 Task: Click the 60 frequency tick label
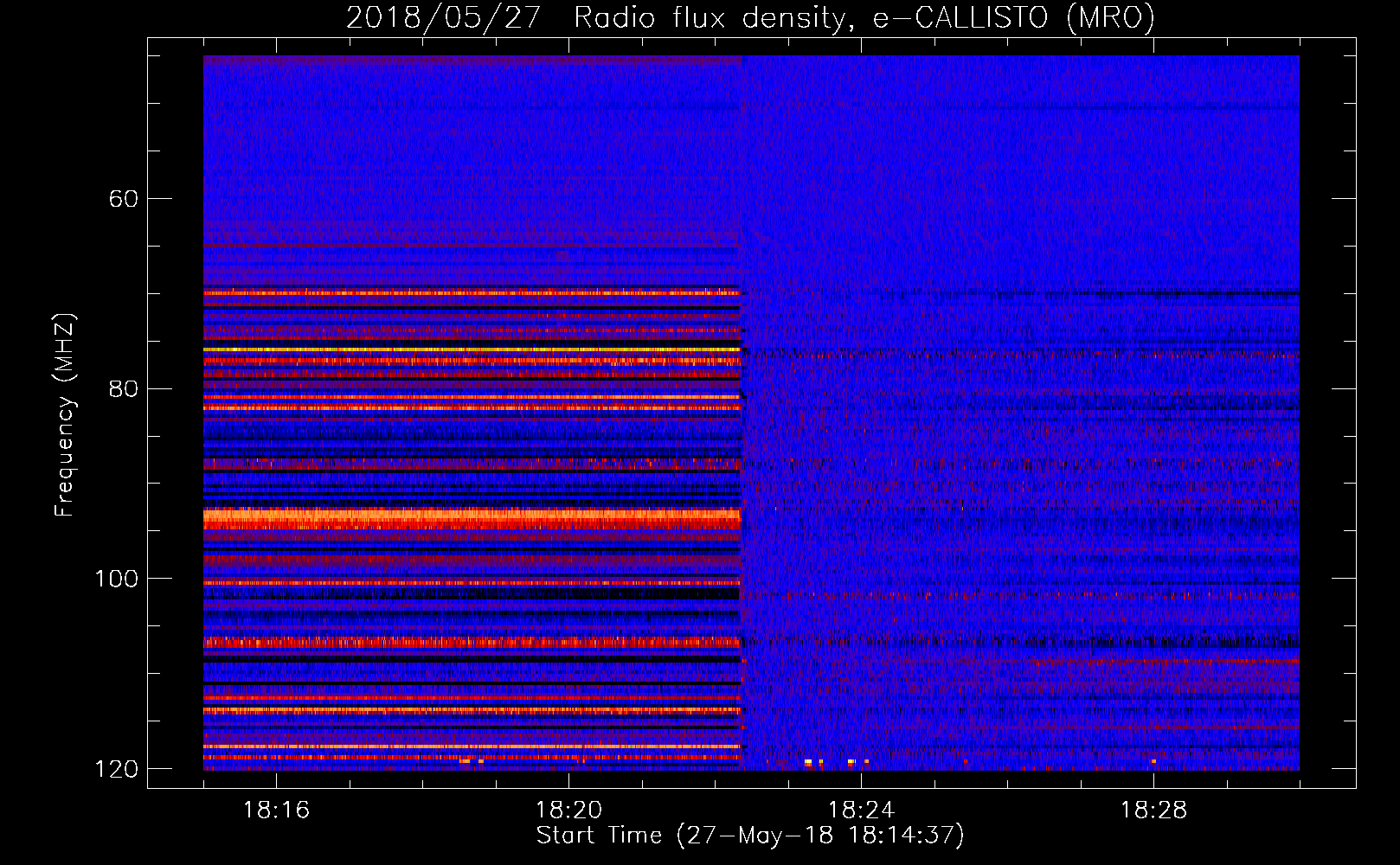point(124,199)
